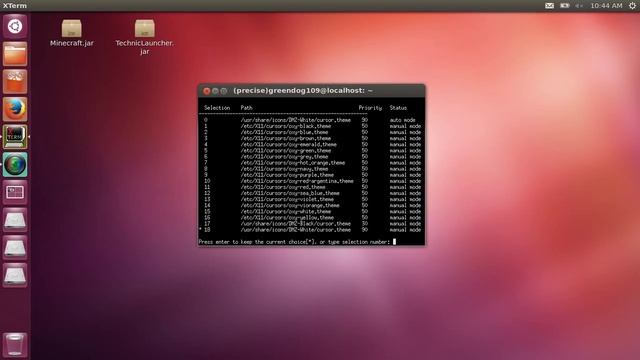Click the priority 30 value
The width and height of the screenshot is (640, 360).
click(x=364, y=224)
